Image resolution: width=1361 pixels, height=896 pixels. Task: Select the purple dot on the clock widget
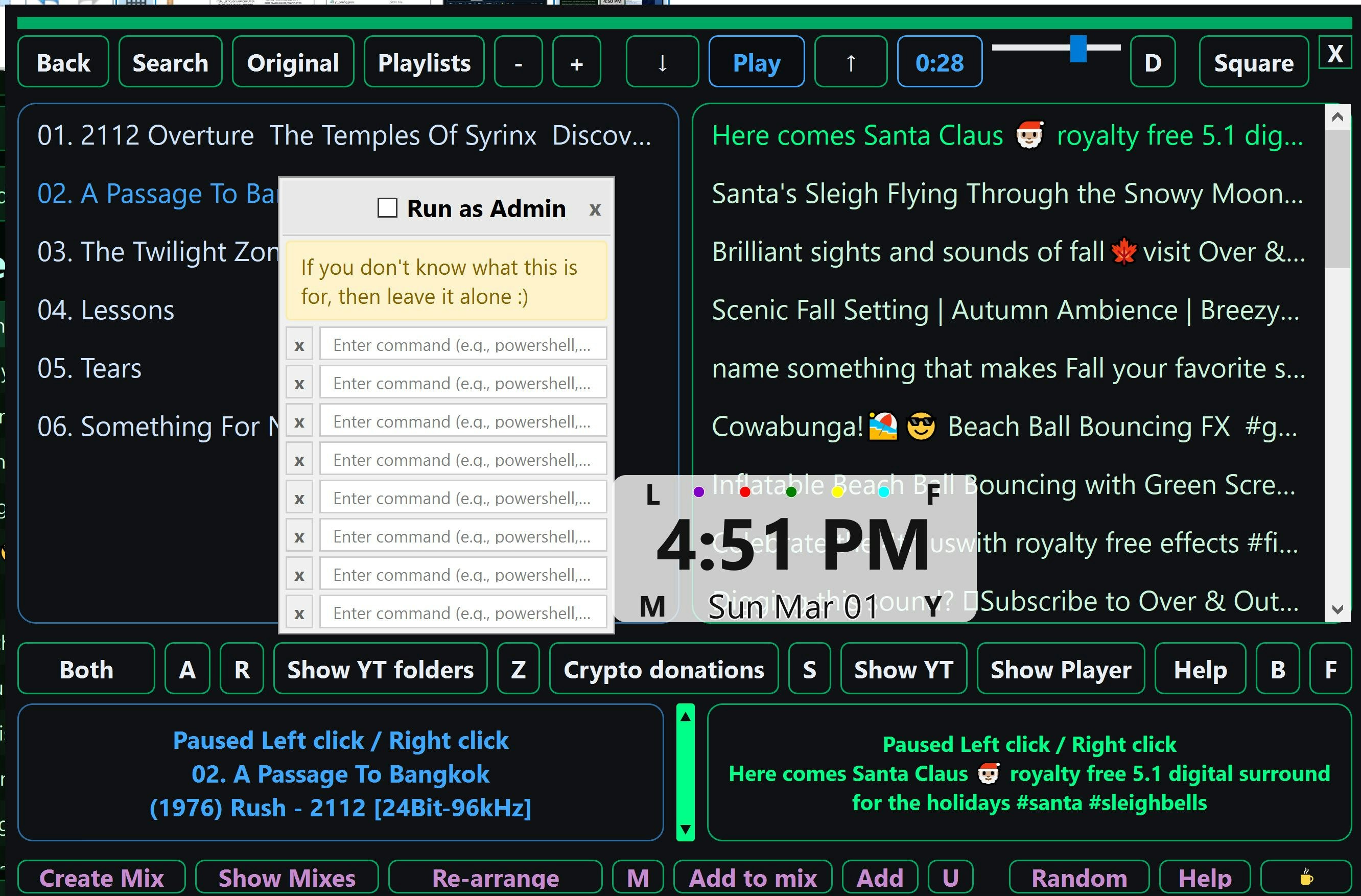pyautogui.click(x=698, y=491)
